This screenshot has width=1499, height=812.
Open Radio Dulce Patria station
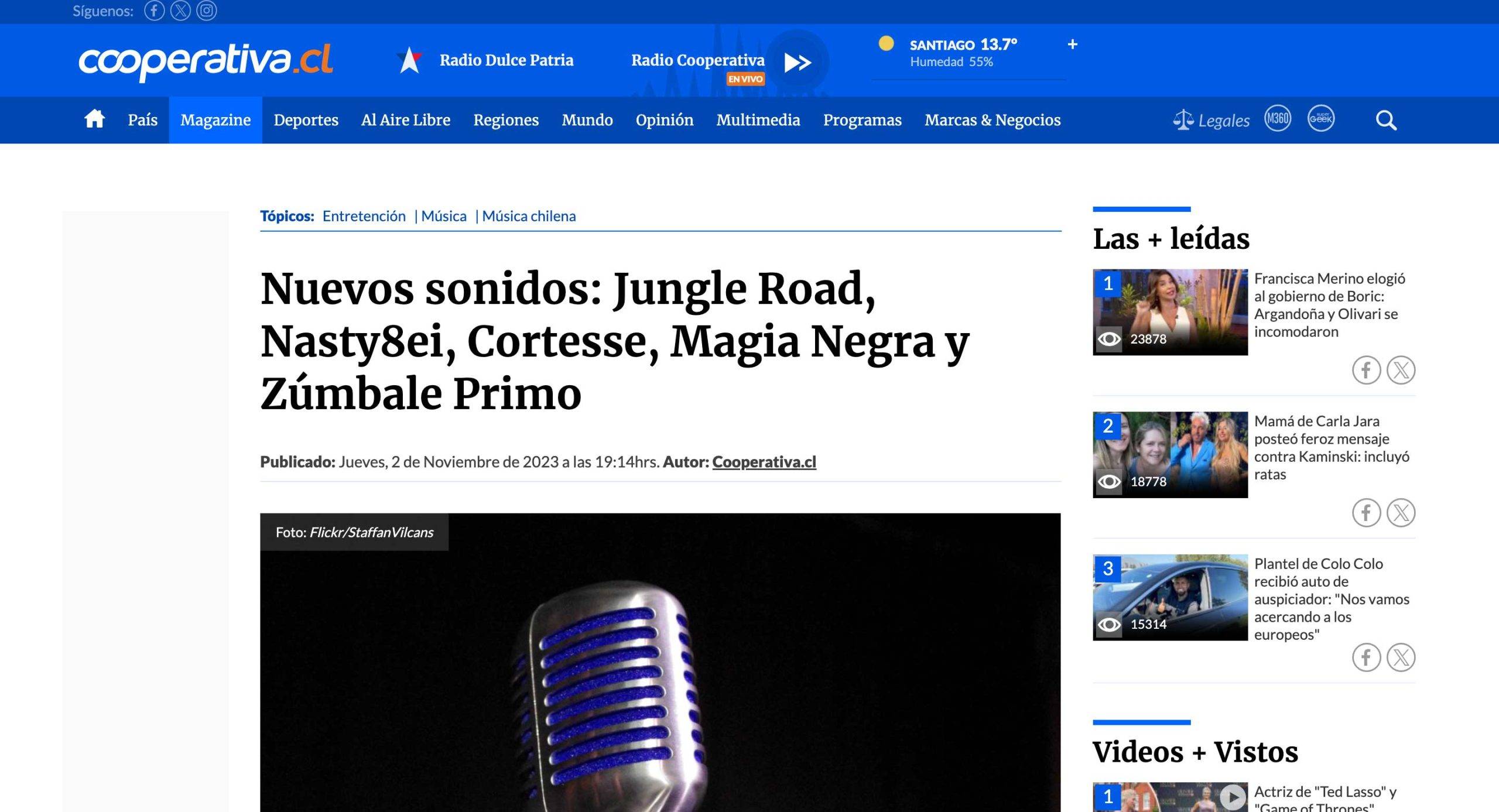pos(506,60)
